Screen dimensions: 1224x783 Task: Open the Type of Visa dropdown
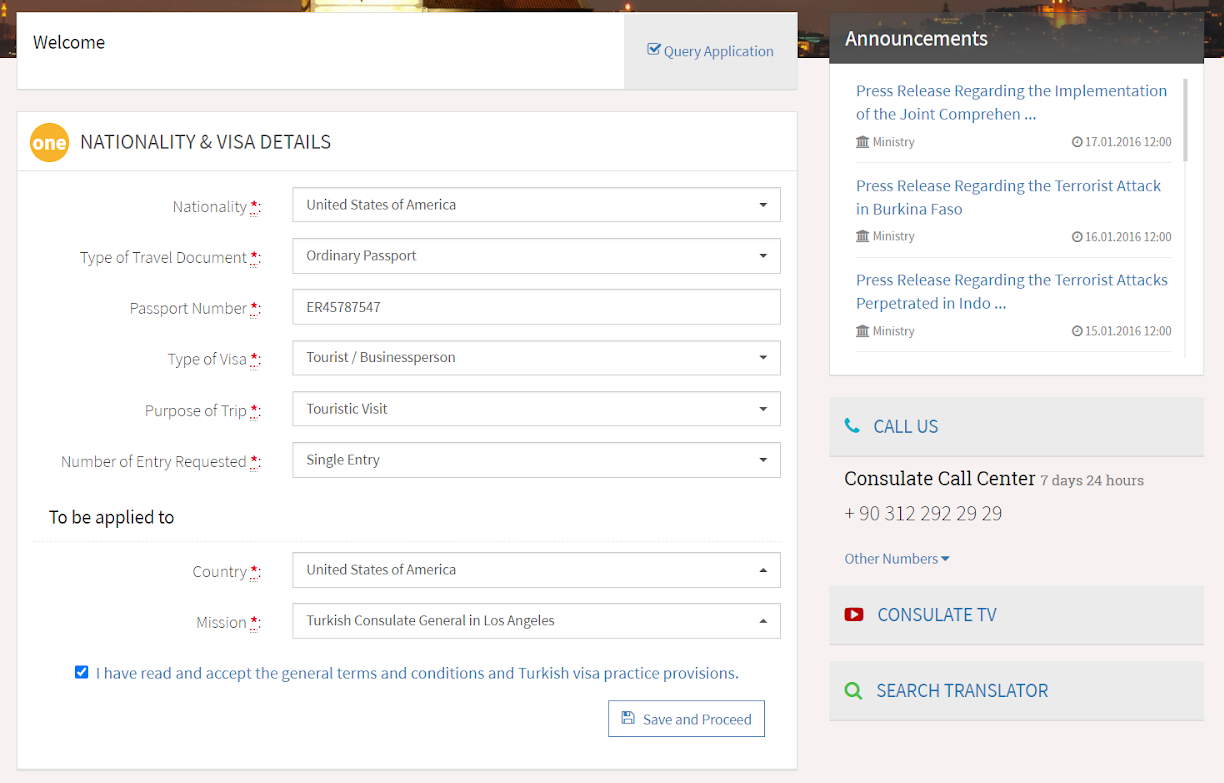(536, 358)
